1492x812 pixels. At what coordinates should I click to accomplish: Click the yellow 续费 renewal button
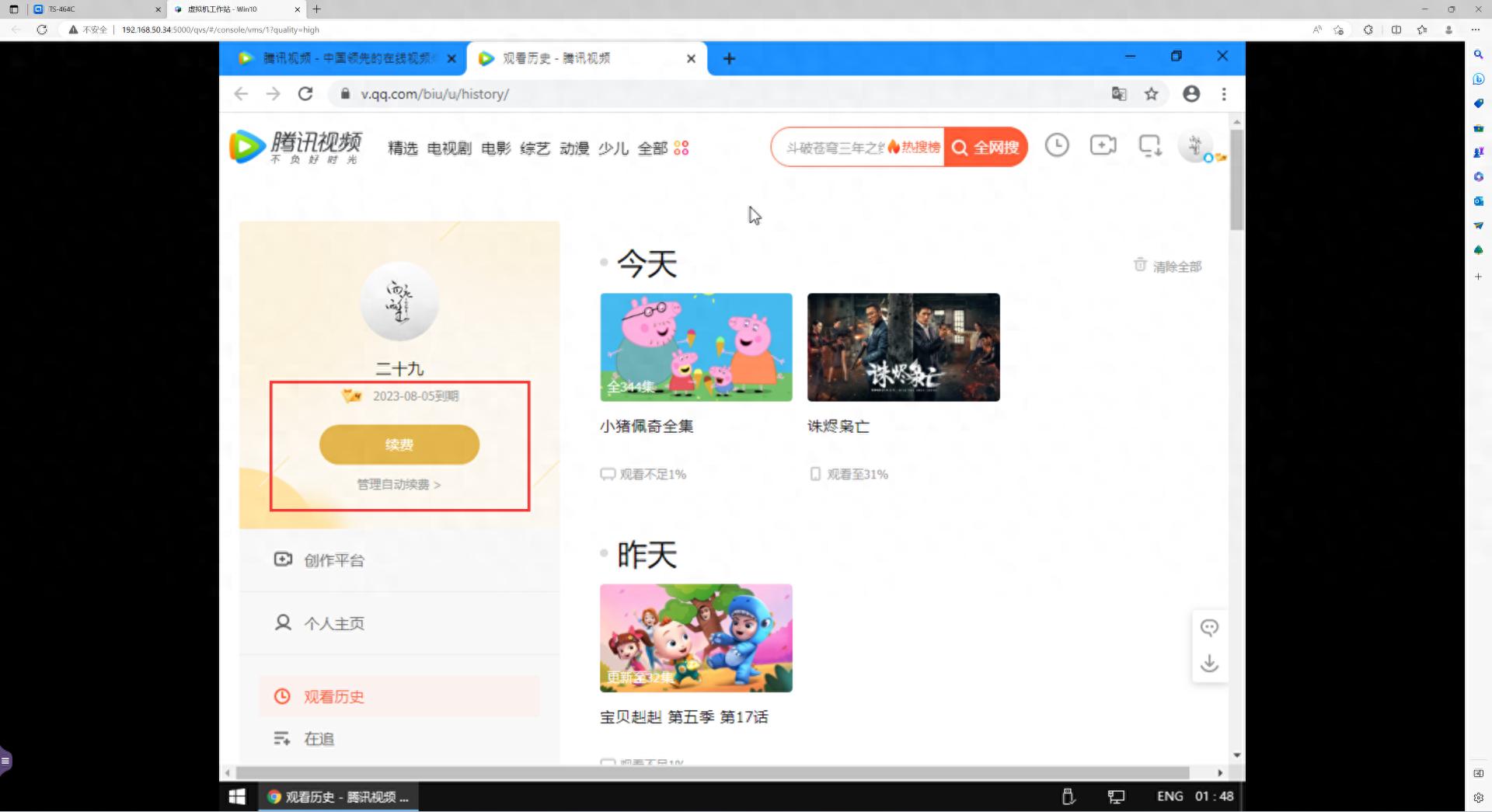coord(399,444)
